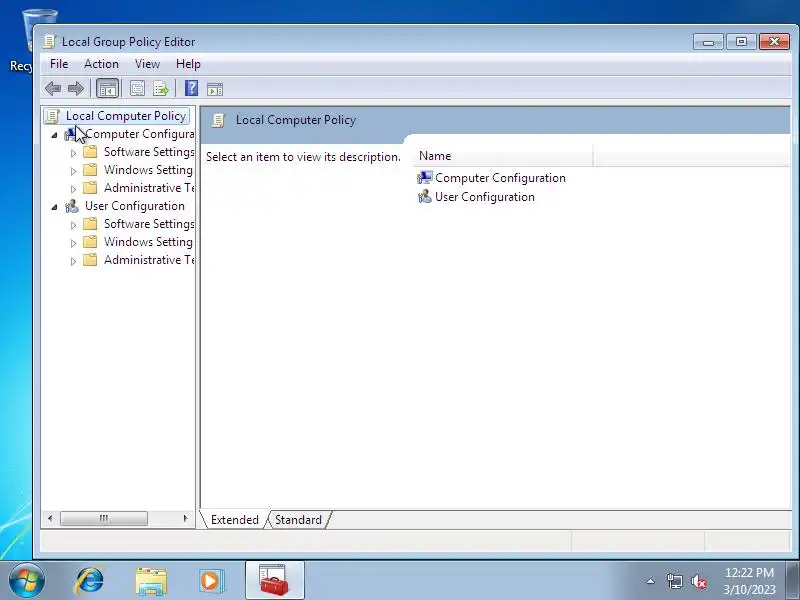Expand Windows Settings under User Configuration
Image resolution: width=800 pixels, height=600 pixels.
pos(73,243)
